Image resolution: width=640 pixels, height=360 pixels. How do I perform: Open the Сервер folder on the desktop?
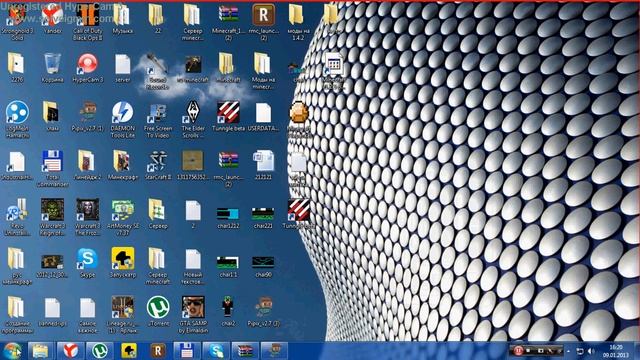coord(158,213)
